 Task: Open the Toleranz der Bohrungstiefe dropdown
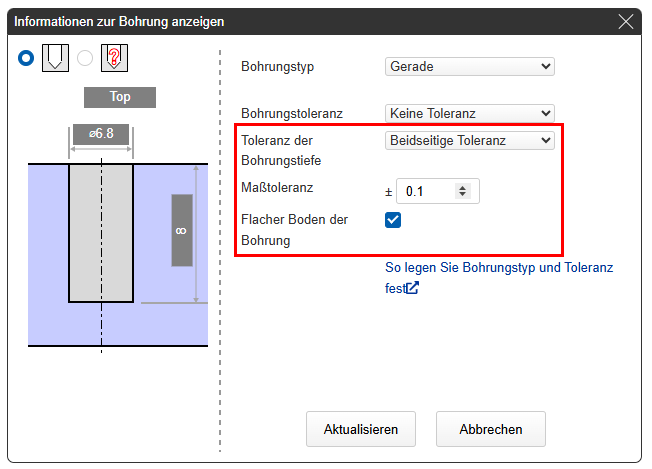coord(469,141)
